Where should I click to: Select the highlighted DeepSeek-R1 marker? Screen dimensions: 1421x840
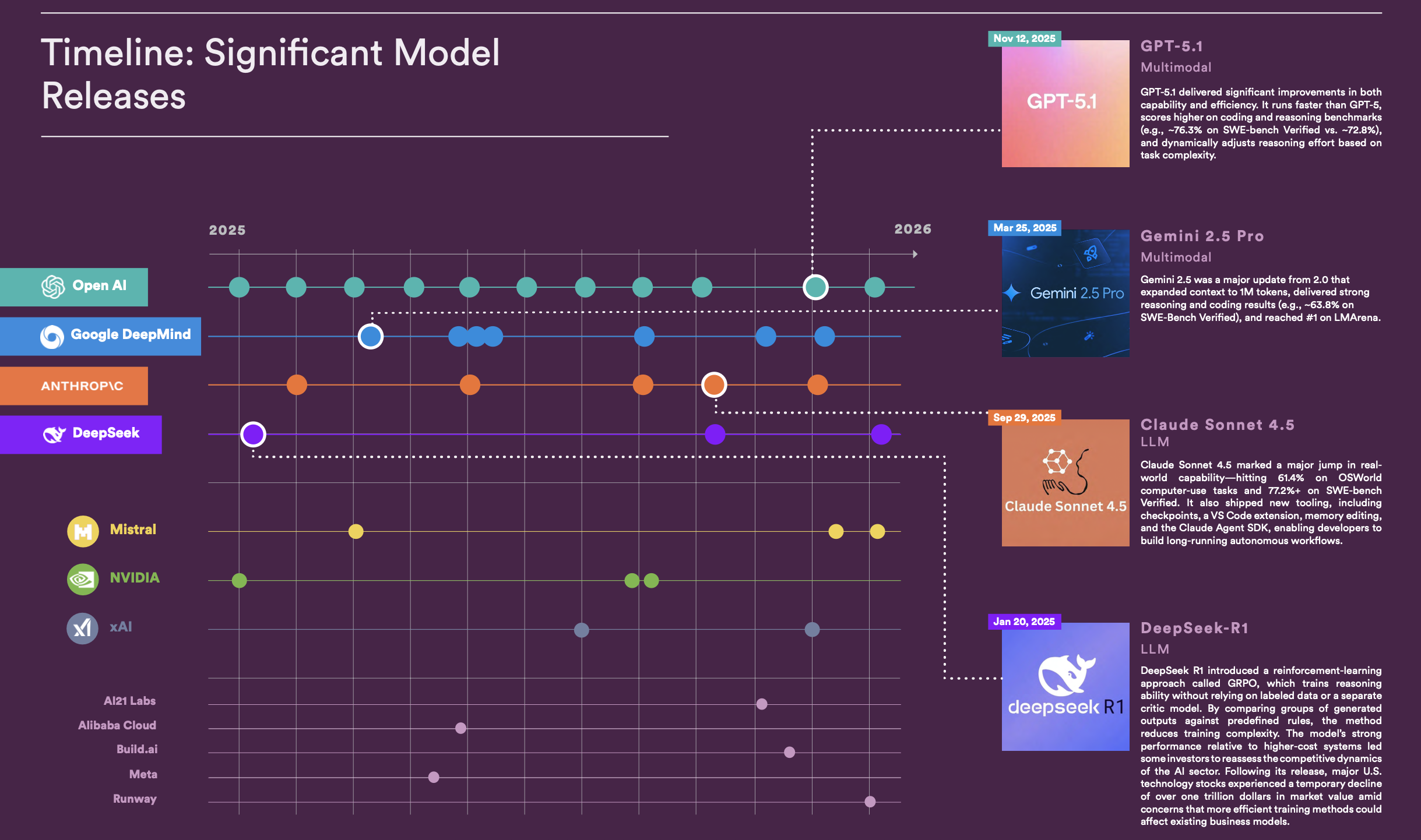[253, 434]
